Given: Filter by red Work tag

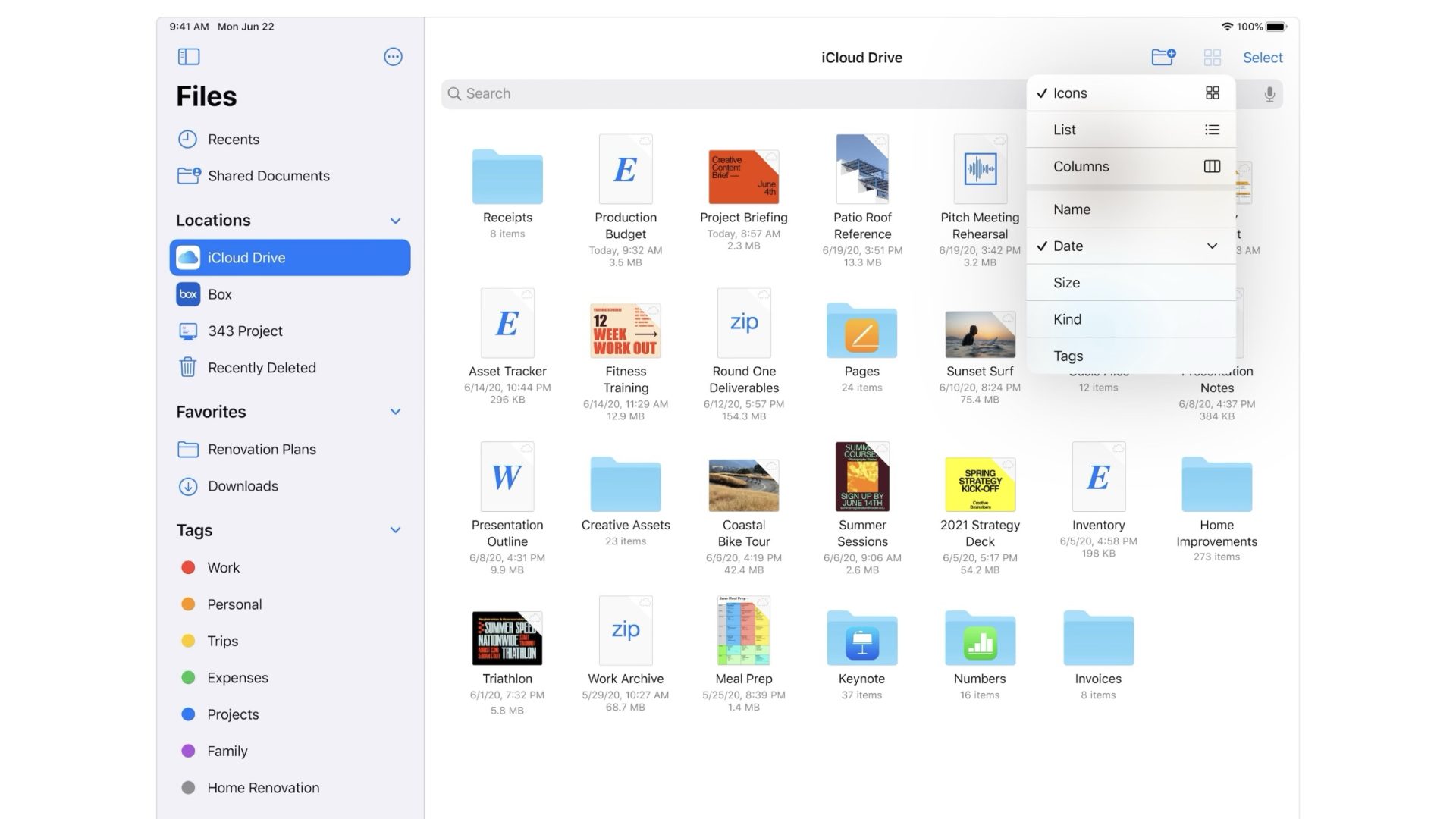Looking at the screenshot, I should 223,568.
